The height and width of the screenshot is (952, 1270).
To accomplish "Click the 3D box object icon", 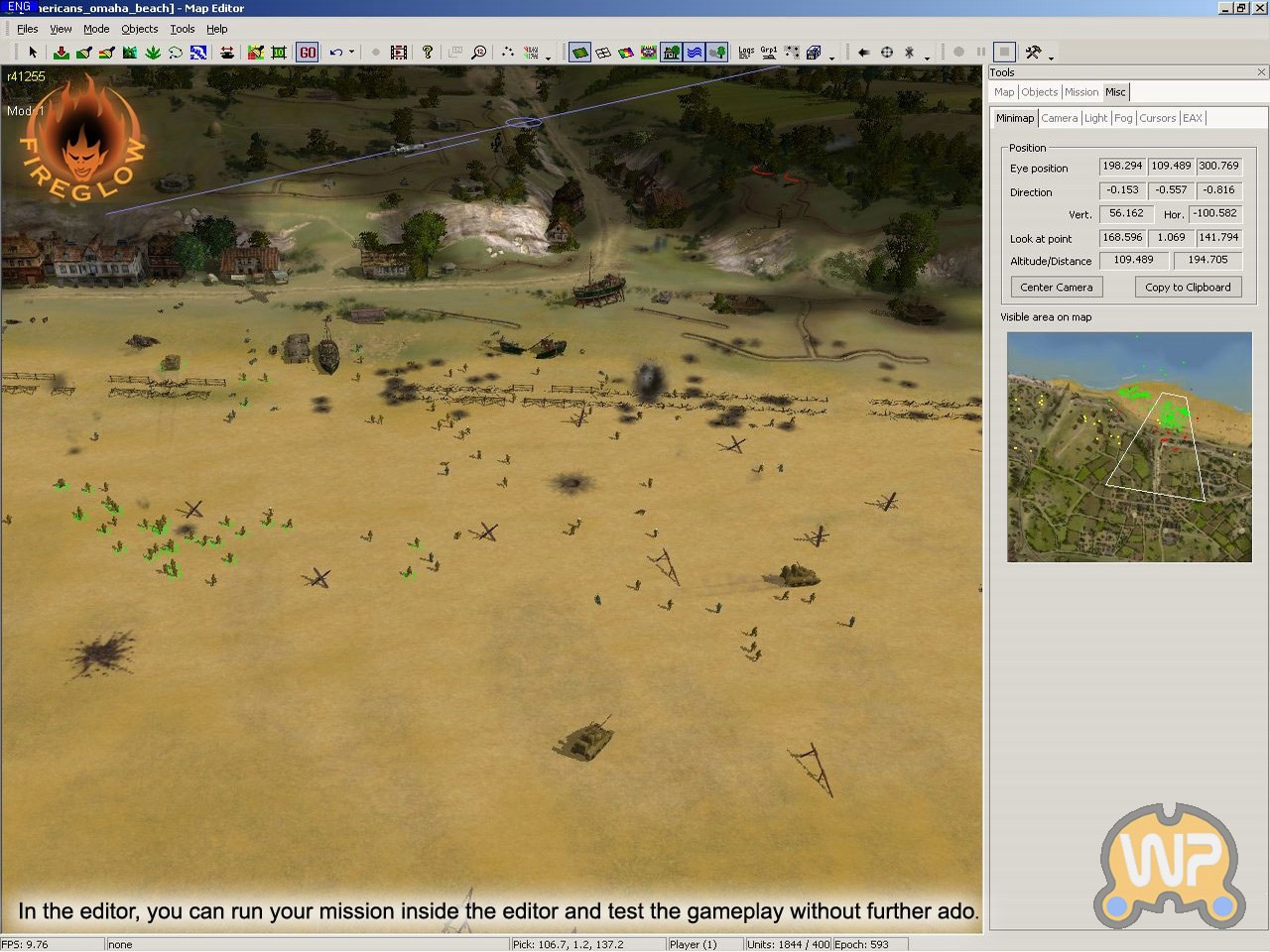I will (x=815, y=53).
